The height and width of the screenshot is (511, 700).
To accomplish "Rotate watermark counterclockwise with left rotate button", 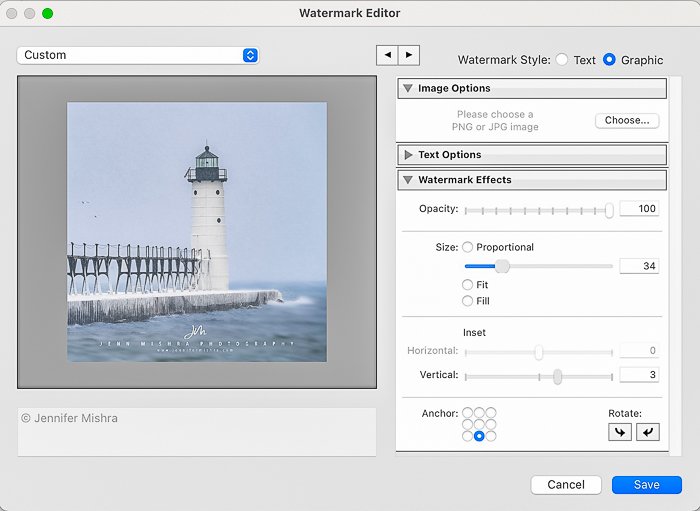I will (x=619, y=432).
